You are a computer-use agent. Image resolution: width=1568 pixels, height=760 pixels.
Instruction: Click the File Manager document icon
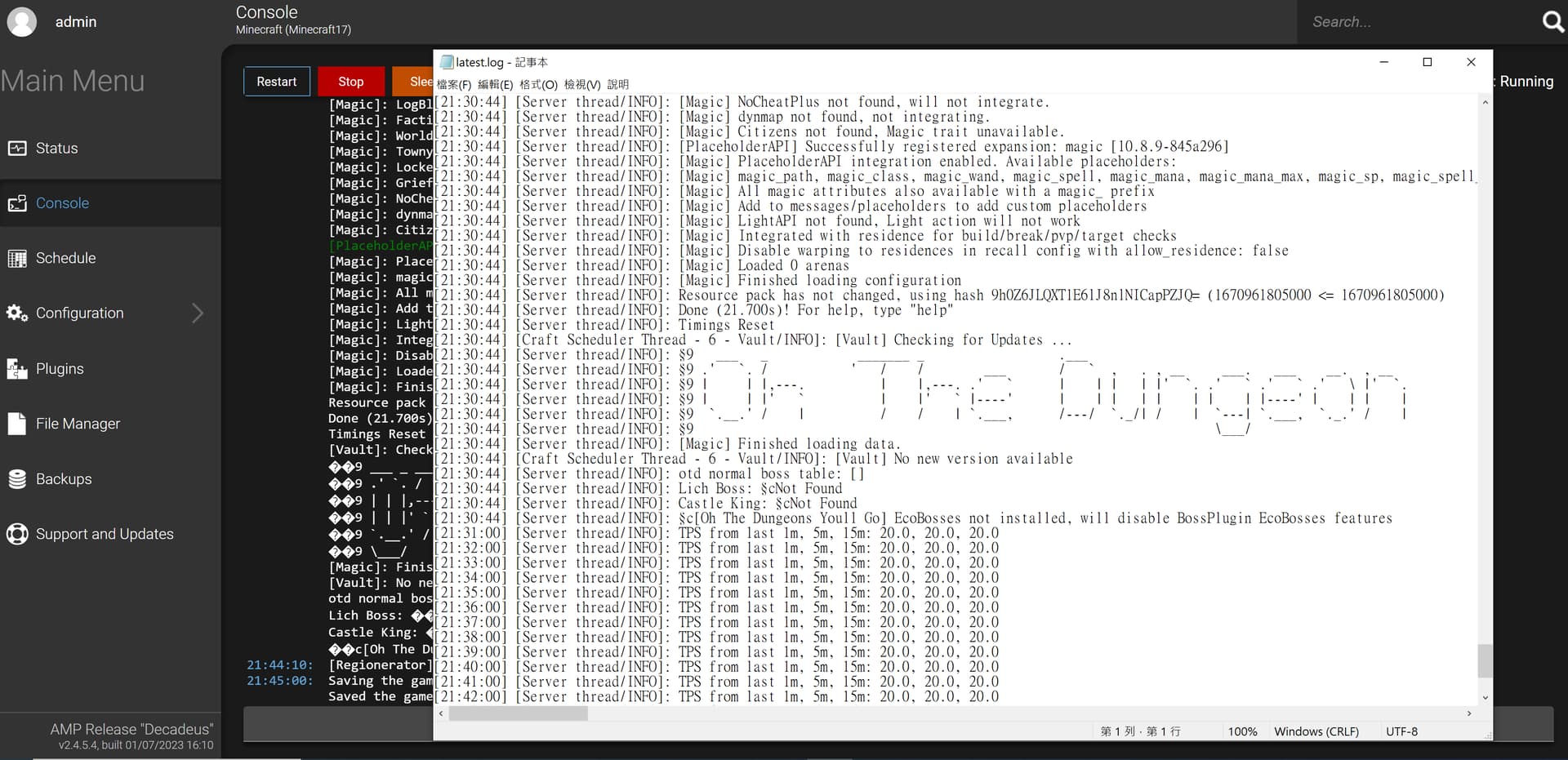(x=17, y=424)
